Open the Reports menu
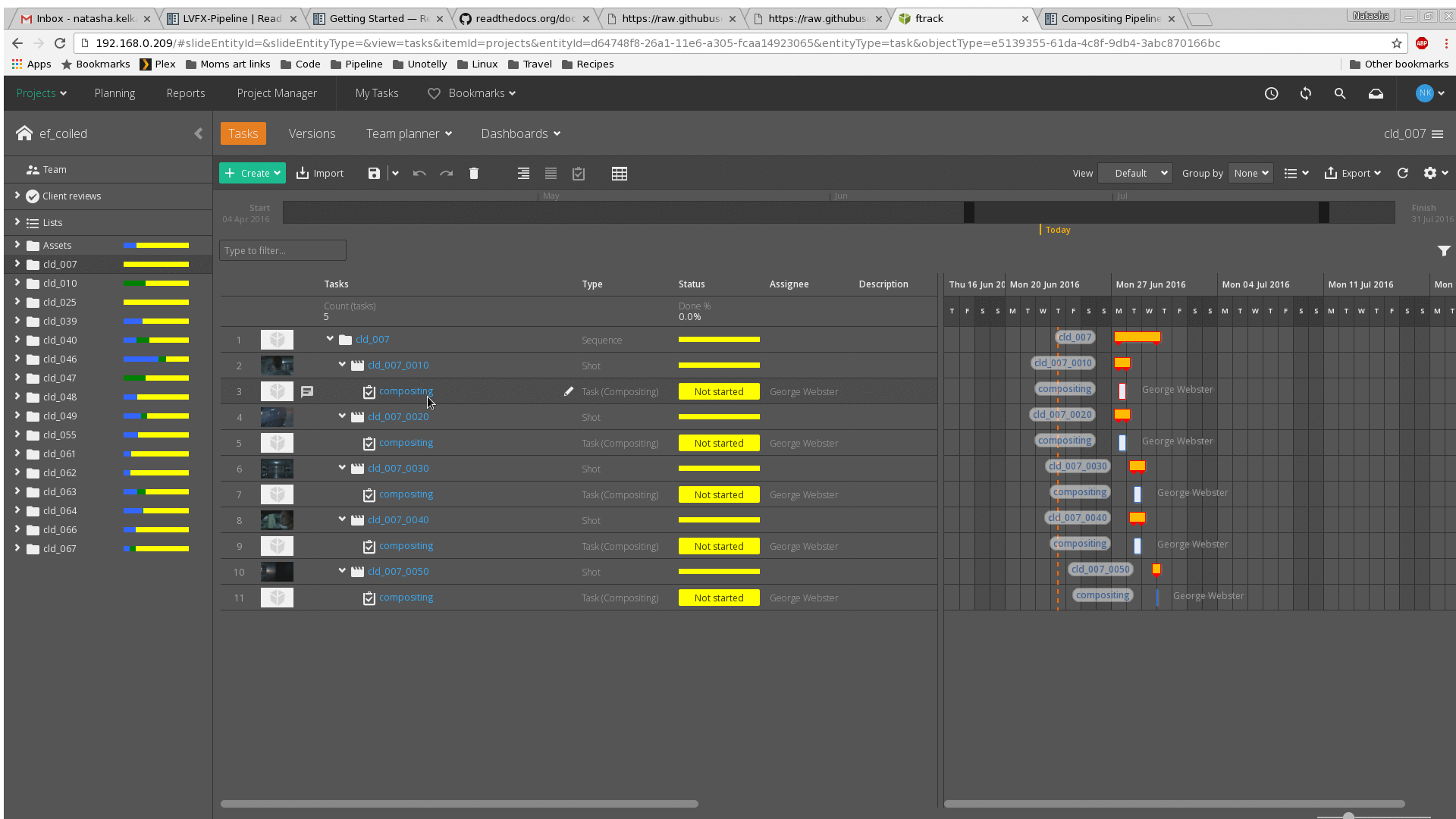 pyautogui.click(x=186, y=93)
